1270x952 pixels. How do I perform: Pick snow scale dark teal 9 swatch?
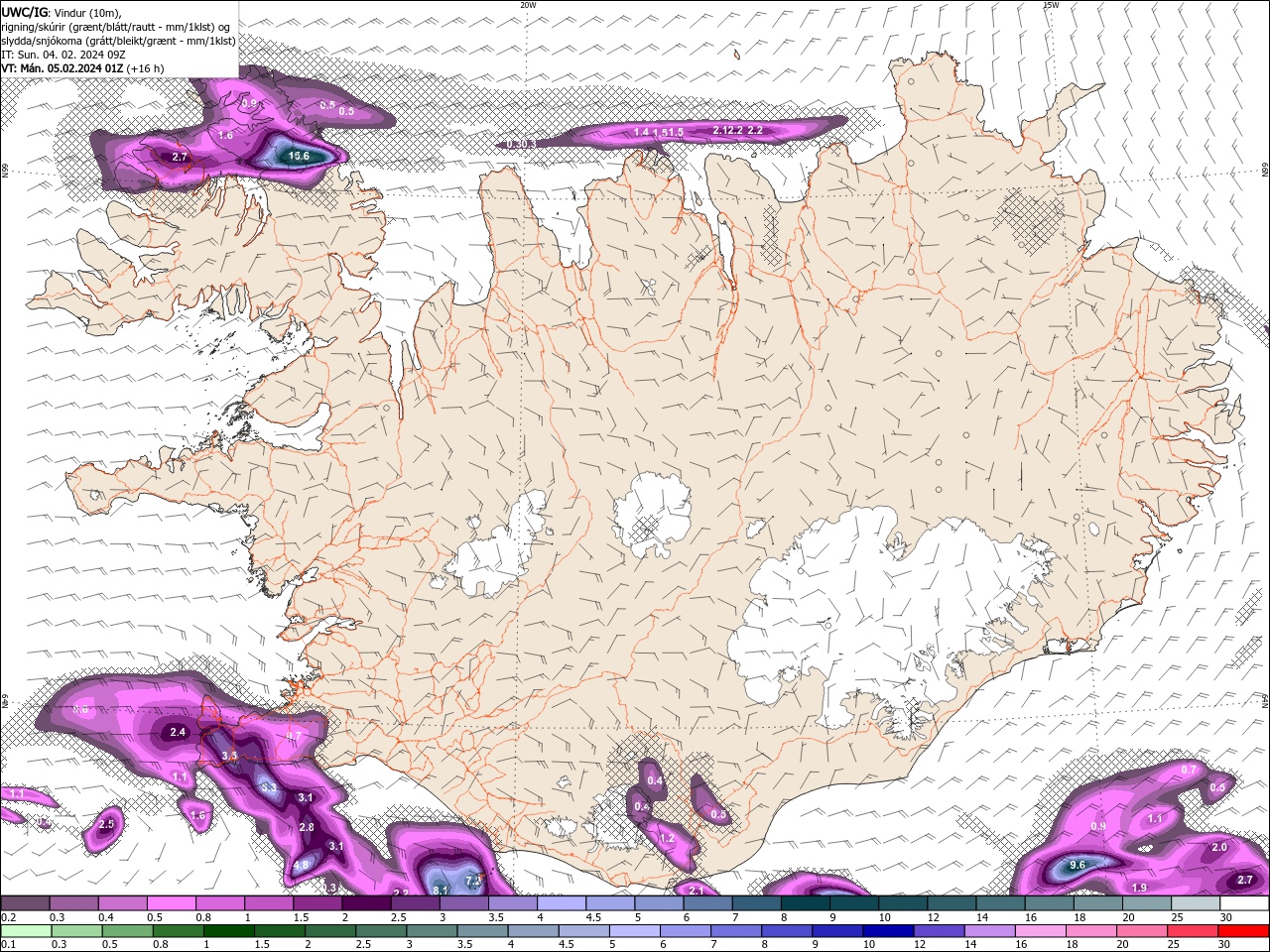point(854,903)
